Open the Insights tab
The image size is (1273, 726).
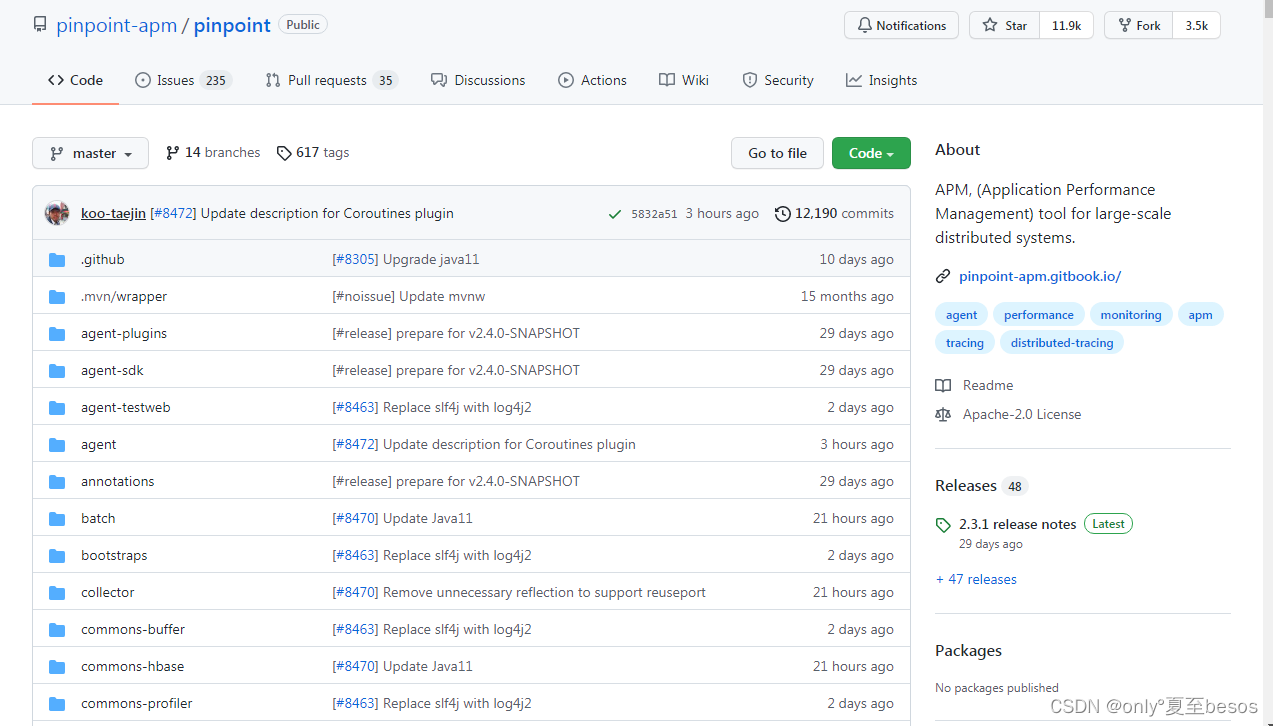pos(881,80)
